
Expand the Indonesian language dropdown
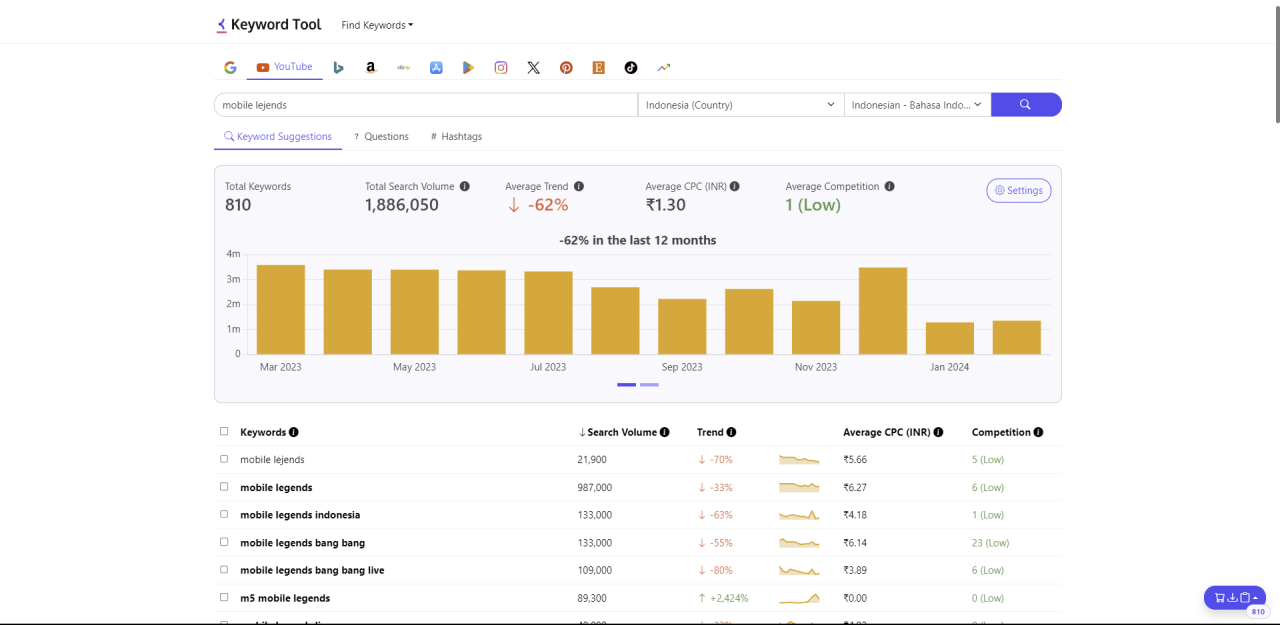tap(917, 105)
